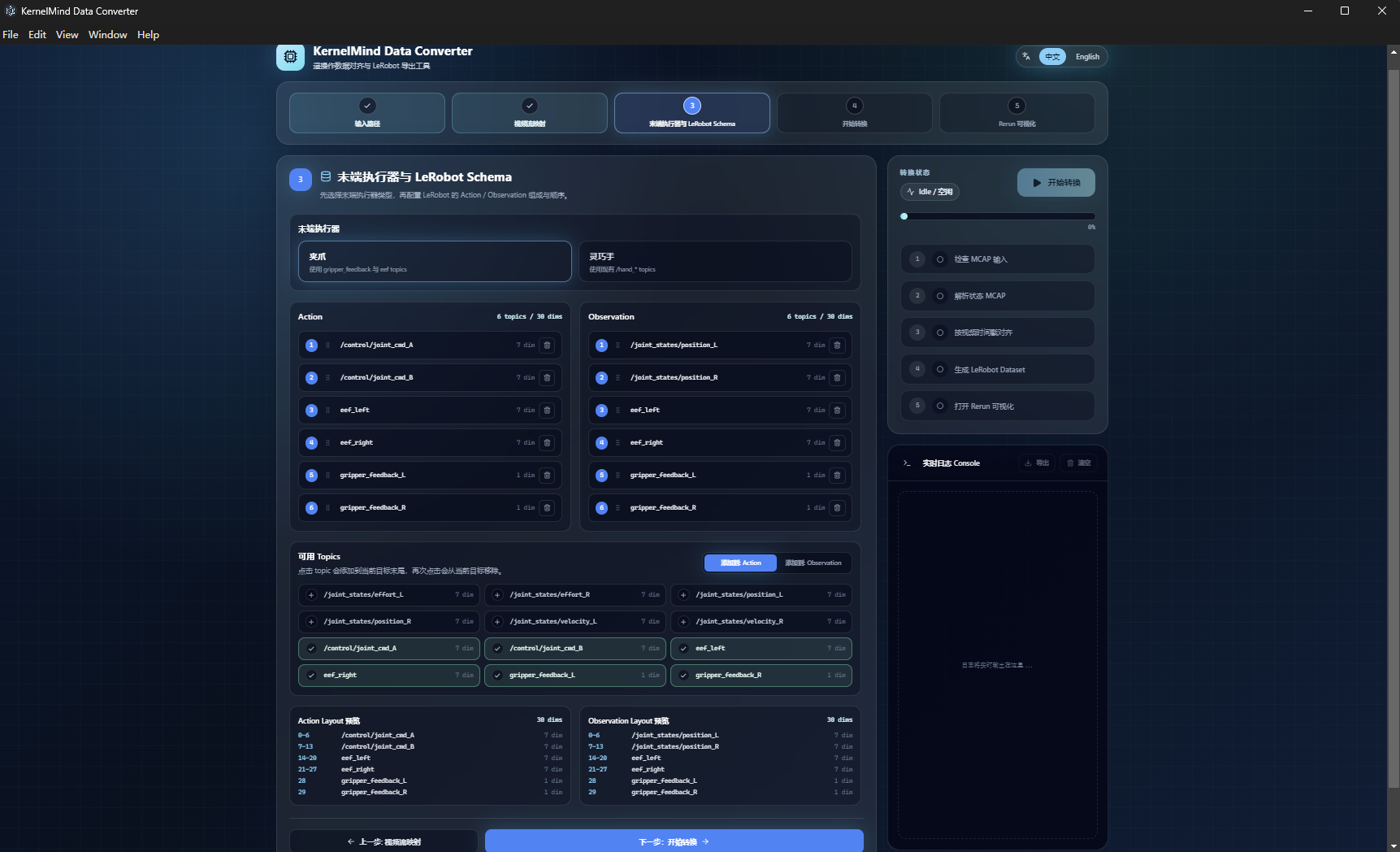Add /joint_states/velocity_R topic via plus icon
Screen dimensions: 1400x852
683,621
